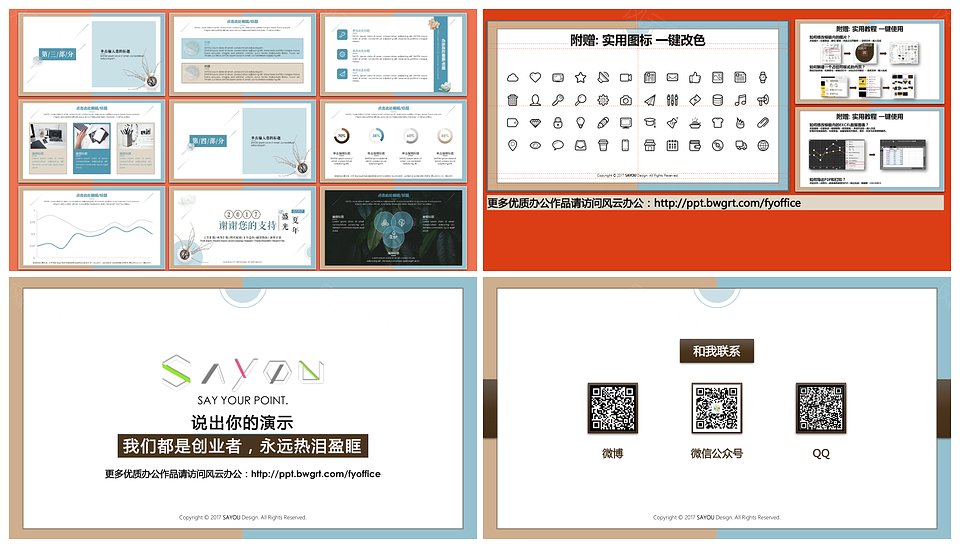Click the user silhouette icon
960x548 pixels.
[535, 100]
